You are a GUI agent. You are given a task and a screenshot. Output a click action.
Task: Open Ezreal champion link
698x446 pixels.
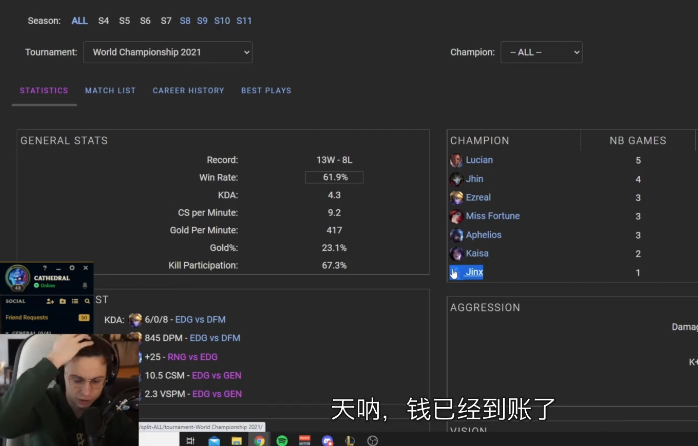[x=479, y=197]
